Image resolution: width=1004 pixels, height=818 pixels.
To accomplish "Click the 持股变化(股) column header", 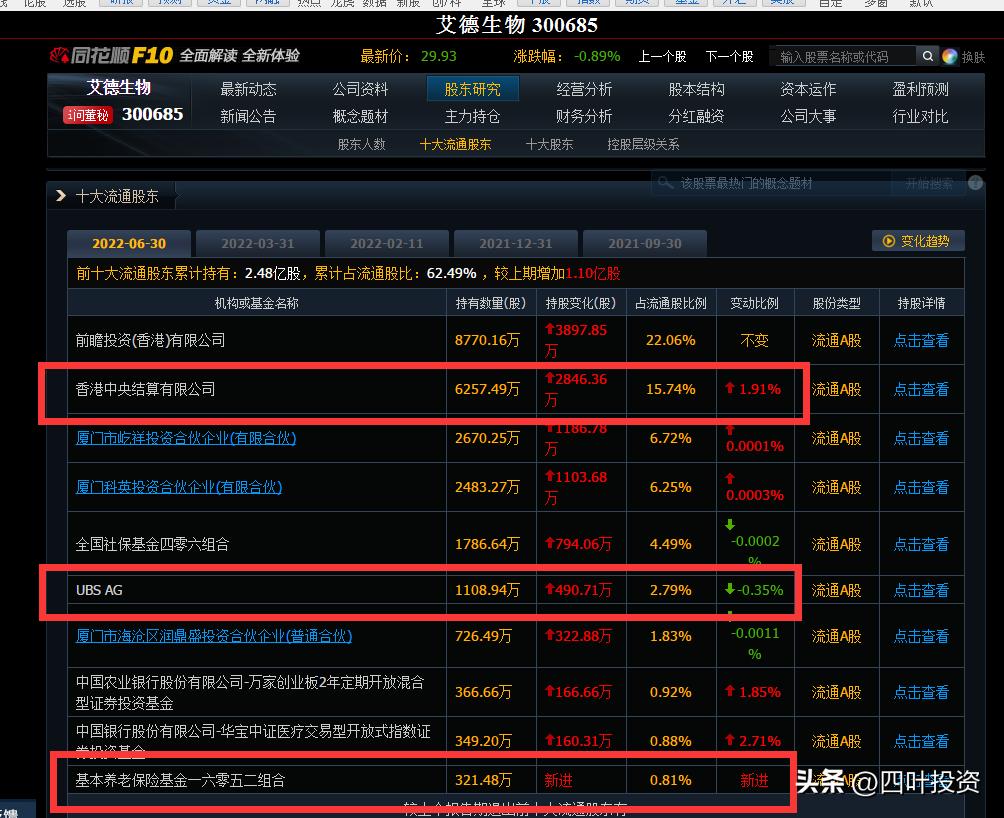I will coord(581,303).
